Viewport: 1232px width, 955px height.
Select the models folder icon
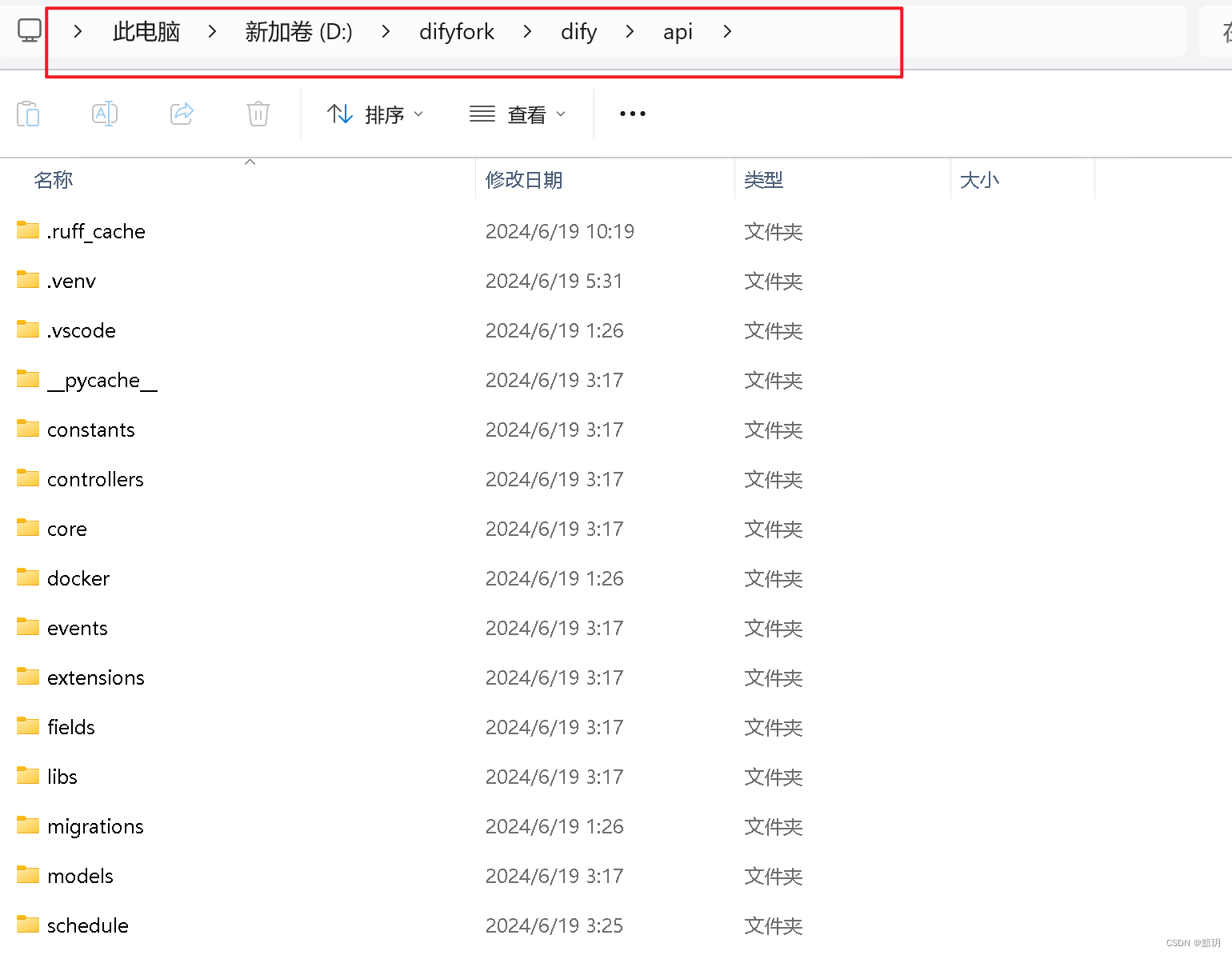(x=28, y=875)
